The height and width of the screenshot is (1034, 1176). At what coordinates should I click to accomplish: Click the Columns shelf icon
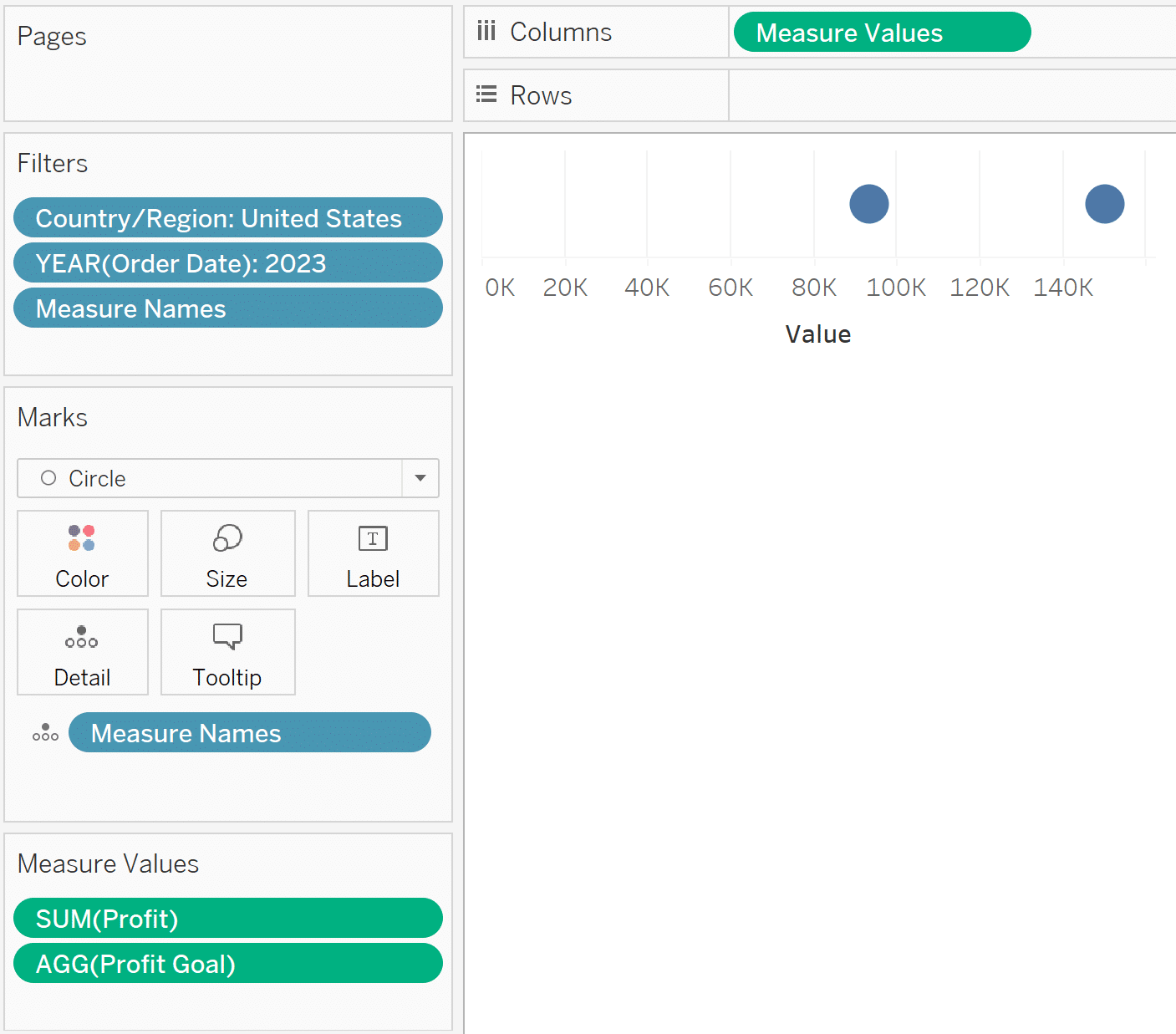point(486,32)
